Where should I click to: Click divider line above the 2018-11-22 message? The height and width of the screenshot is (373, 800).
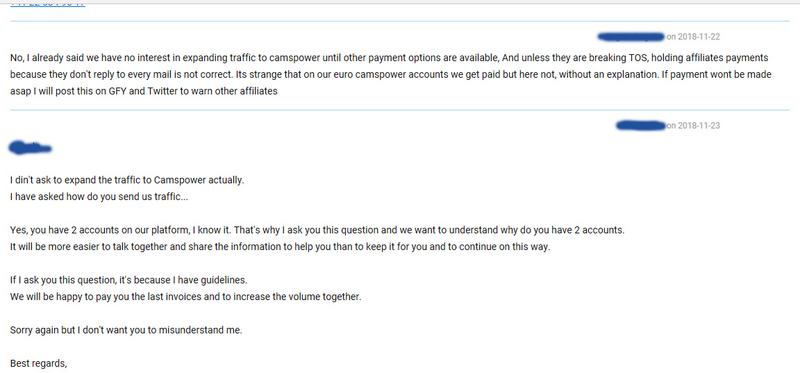399,21
